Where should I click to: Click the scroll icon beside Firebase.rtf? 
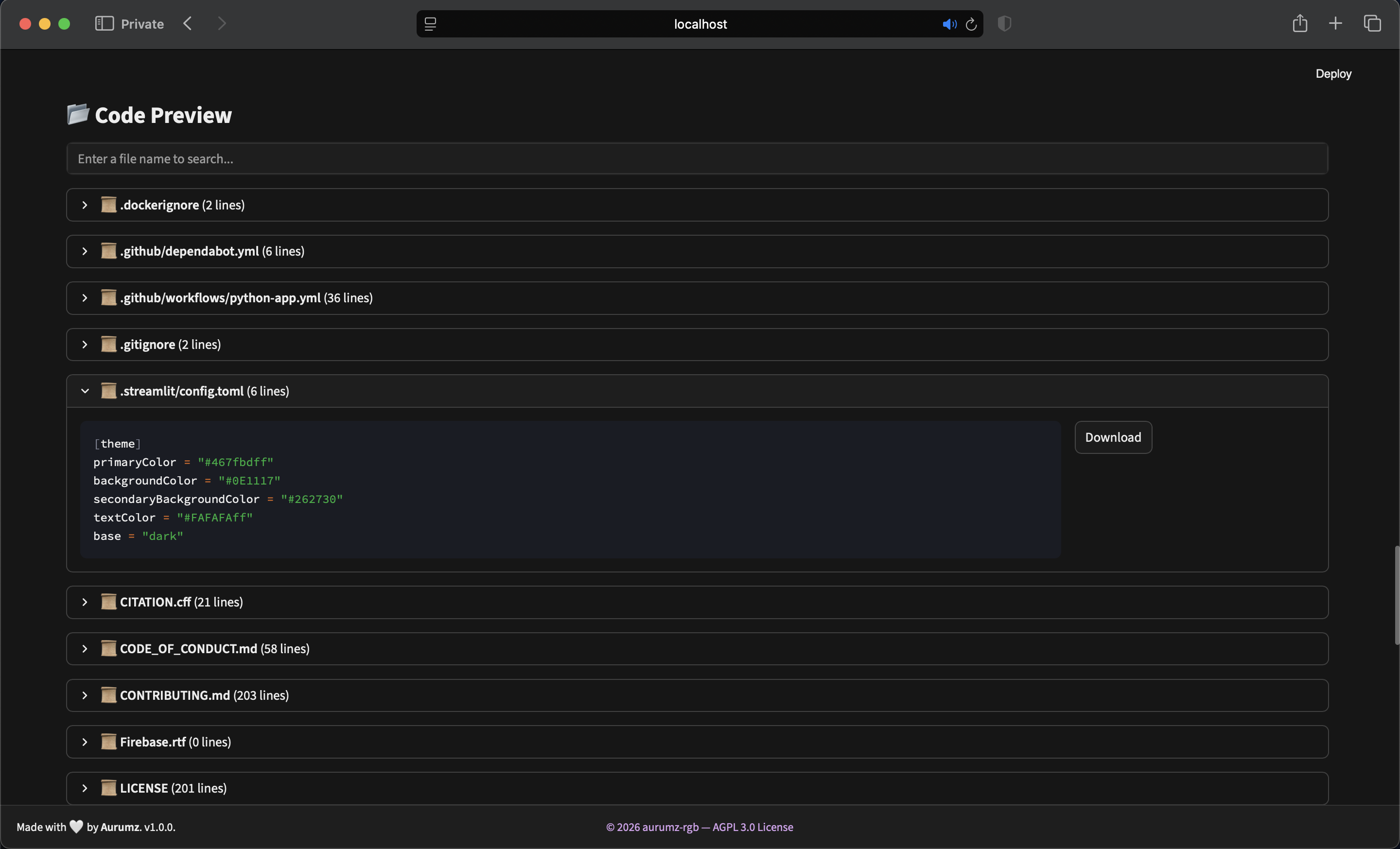point(108,742)
